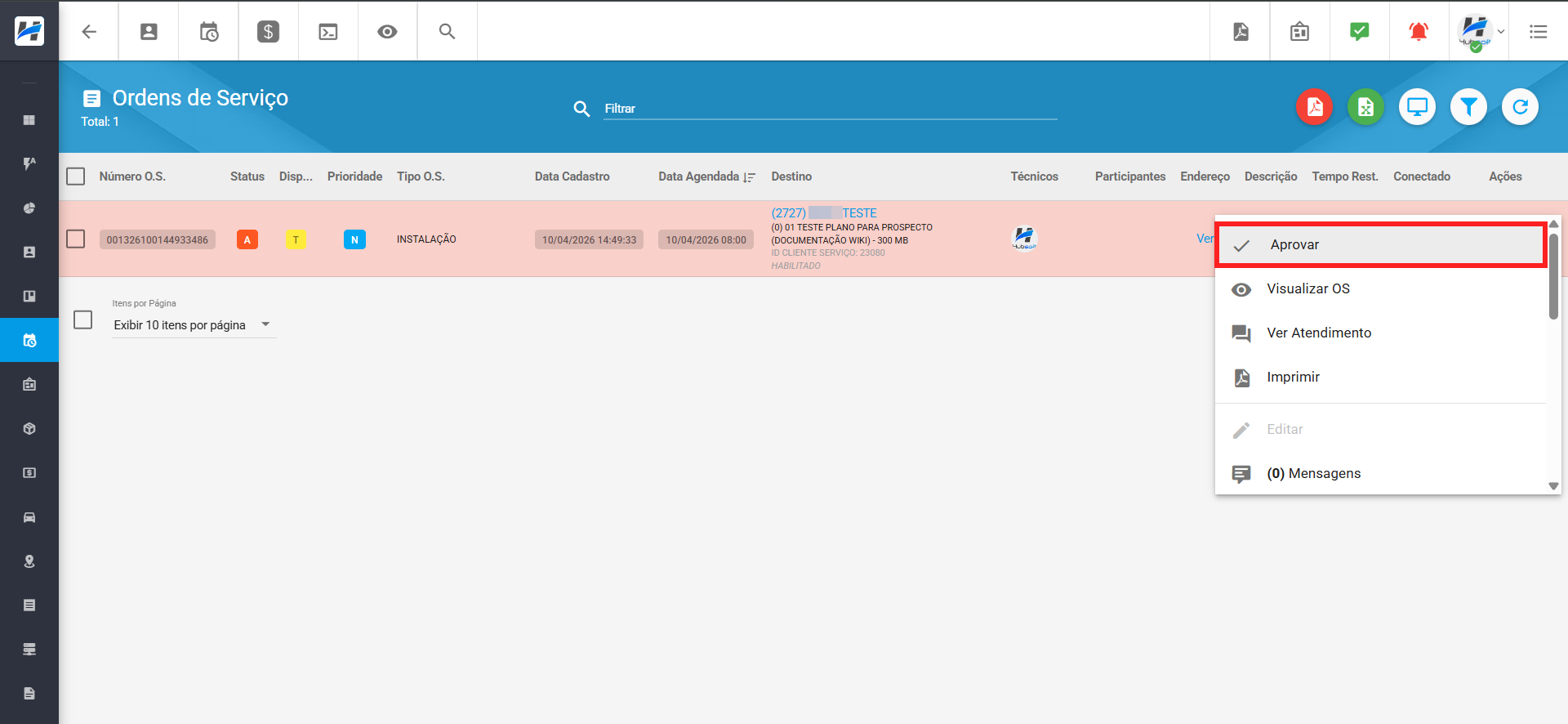Toggle the checkbox beside Itens por Página
1568x724 pixels.
[x=83, y=320]
